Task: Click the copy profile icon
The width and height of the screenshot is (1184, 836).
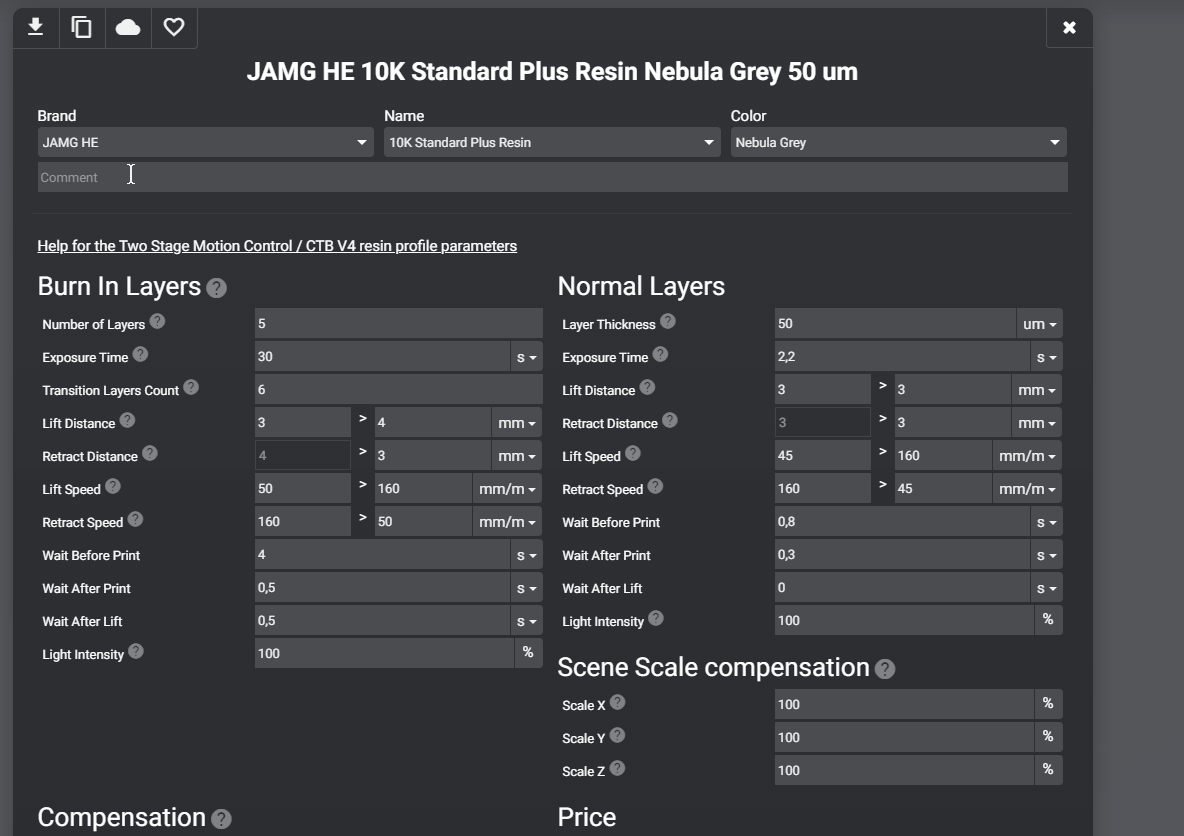Action: (x=82, y=28)
